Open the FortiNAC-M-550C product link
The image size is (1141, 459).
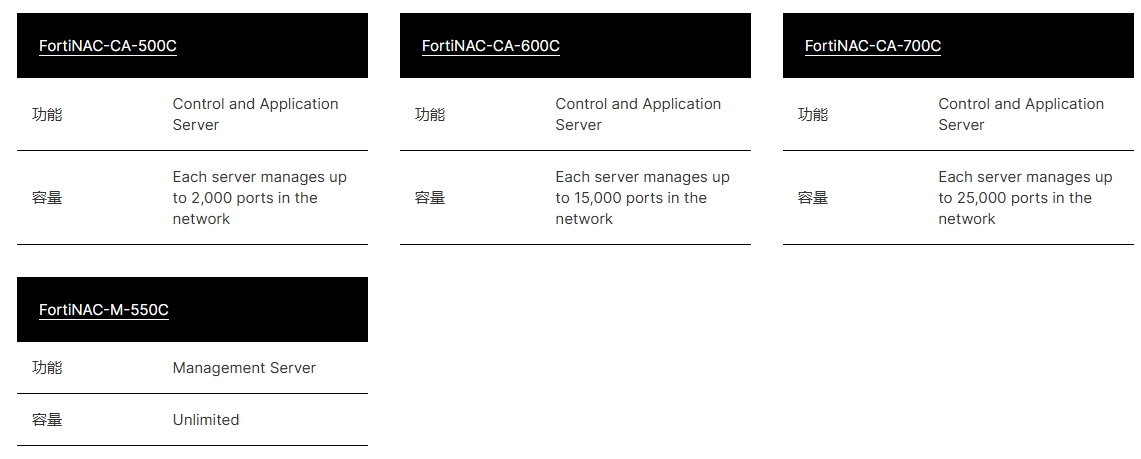(x=103, y=310)
